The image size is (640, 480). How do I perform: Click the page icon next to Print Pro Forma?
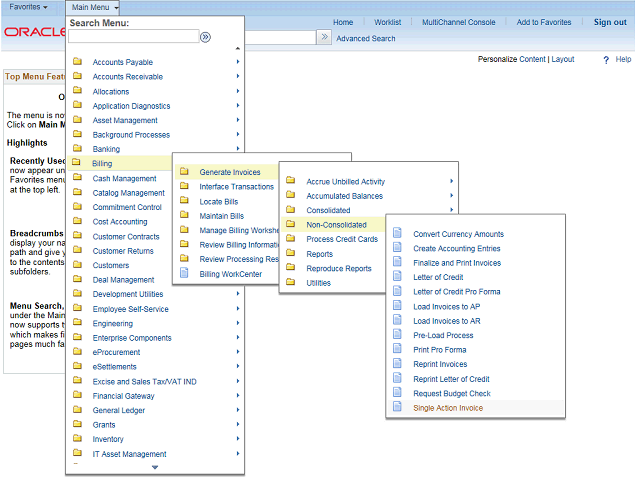click(x=397, y=350)
